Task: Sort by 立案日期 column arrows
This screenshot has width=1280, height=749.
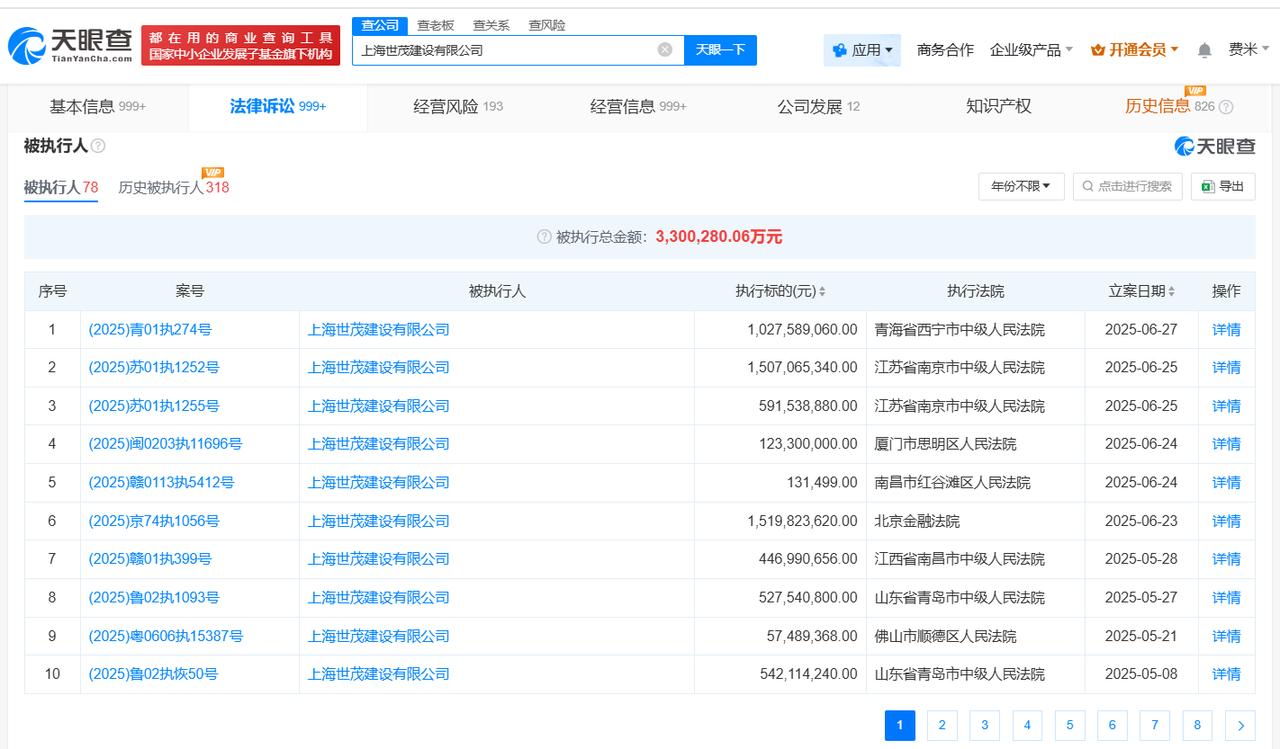Action: pos(1171,292)
